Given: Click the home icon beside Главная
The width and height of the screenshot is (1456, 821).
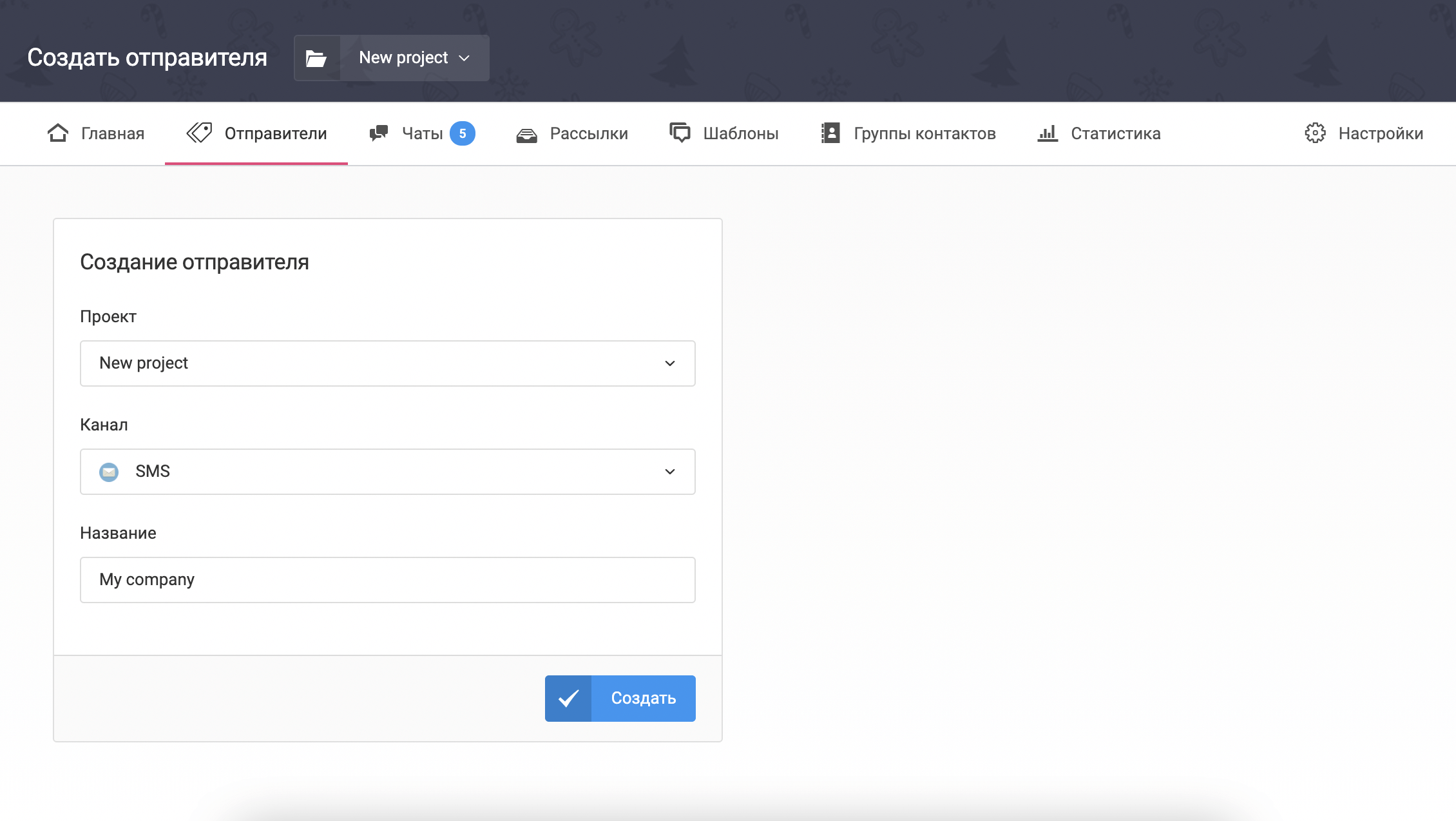Looking at the screenshot, I should [x=58, y=133].
